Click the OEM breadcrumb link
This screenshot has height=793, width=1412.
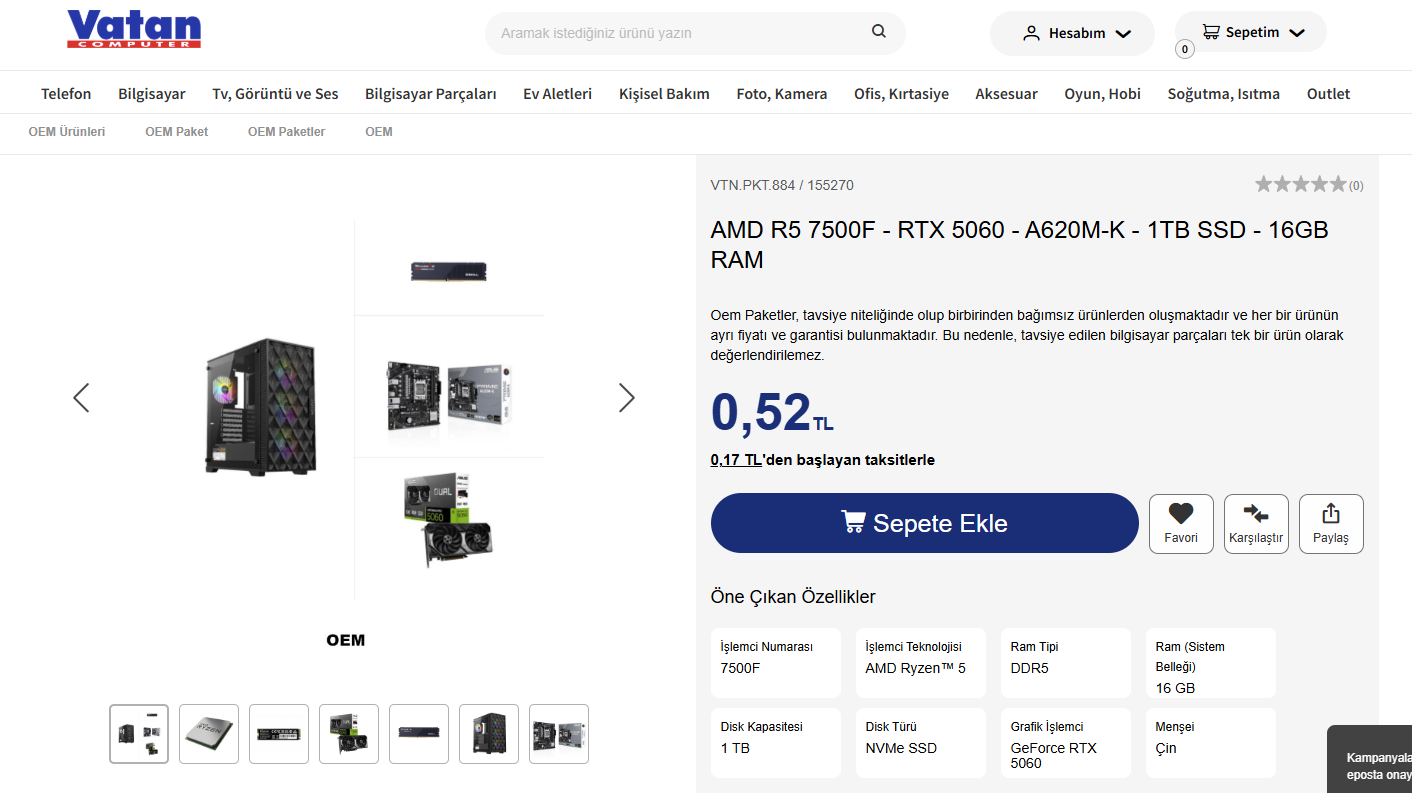pos(379,132)
